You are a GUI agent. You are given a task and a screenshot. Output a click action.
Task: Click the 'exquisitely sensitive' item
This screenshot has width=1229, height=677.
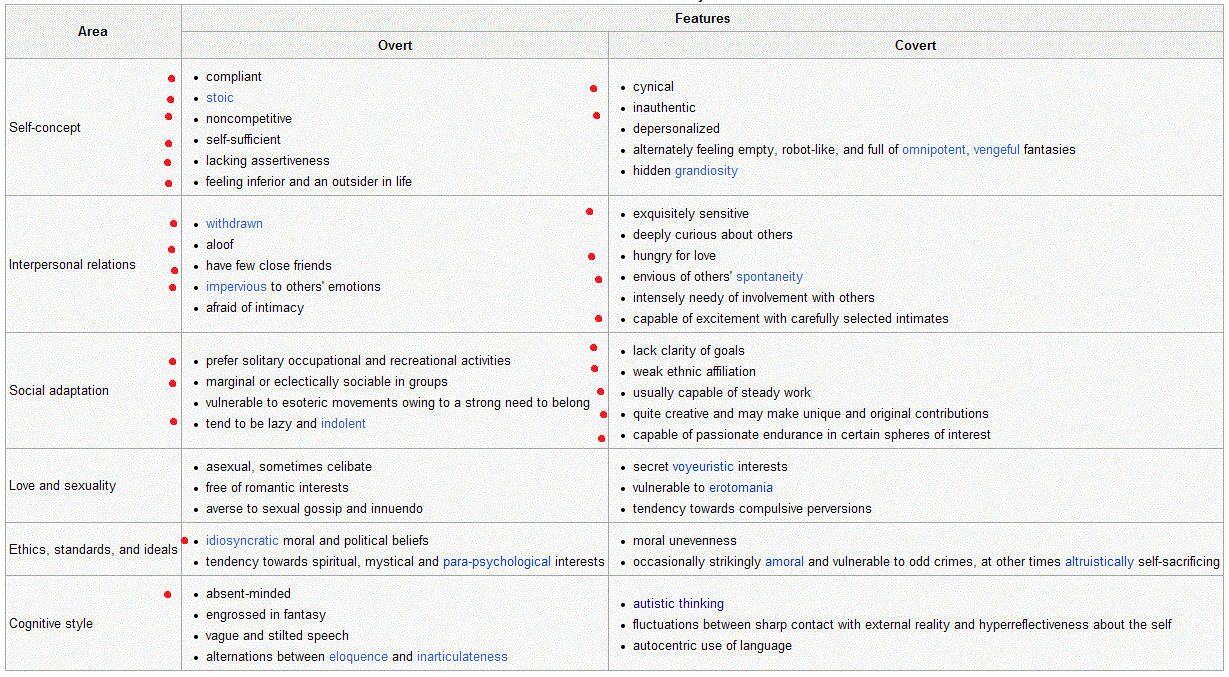coord(691,214)
